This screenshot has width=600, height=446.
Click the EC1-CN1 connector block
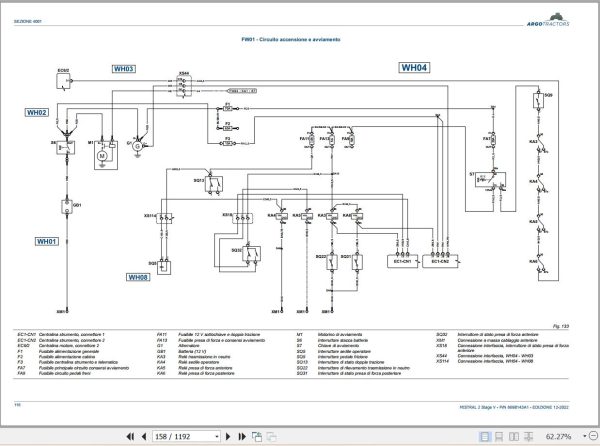(x=402, y=262)
